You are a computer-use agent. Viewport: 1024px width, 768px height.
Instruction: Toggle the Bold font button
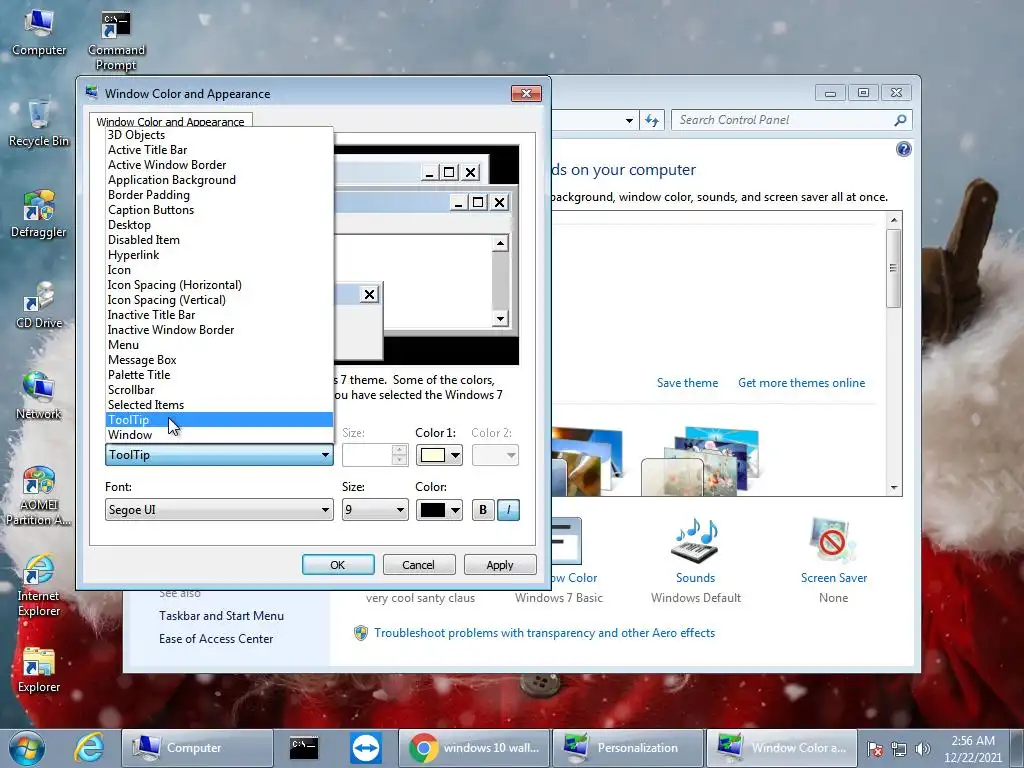(x=483, y=510)
